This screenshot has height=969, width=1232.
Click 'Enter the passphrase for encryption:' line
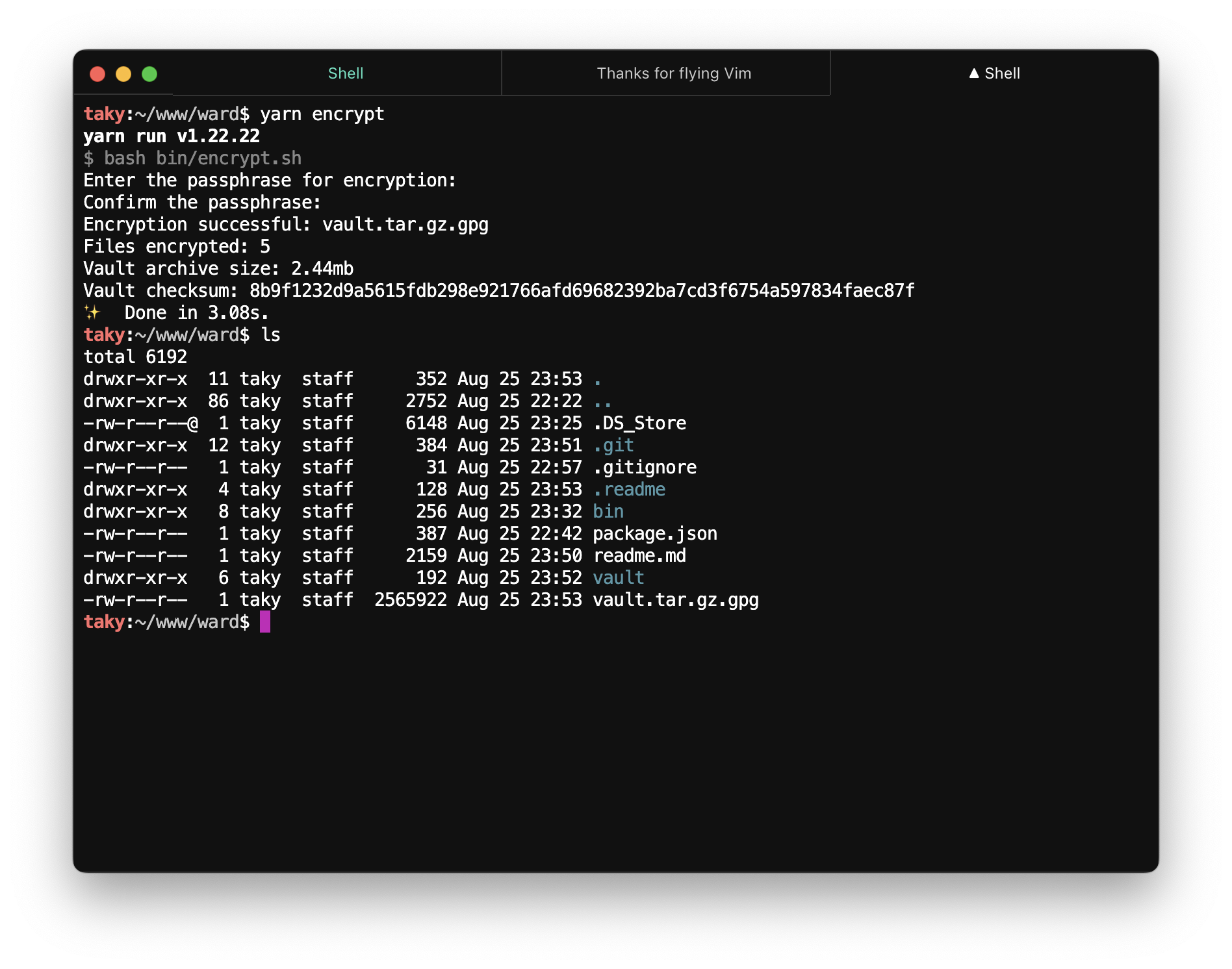point(270,181)
